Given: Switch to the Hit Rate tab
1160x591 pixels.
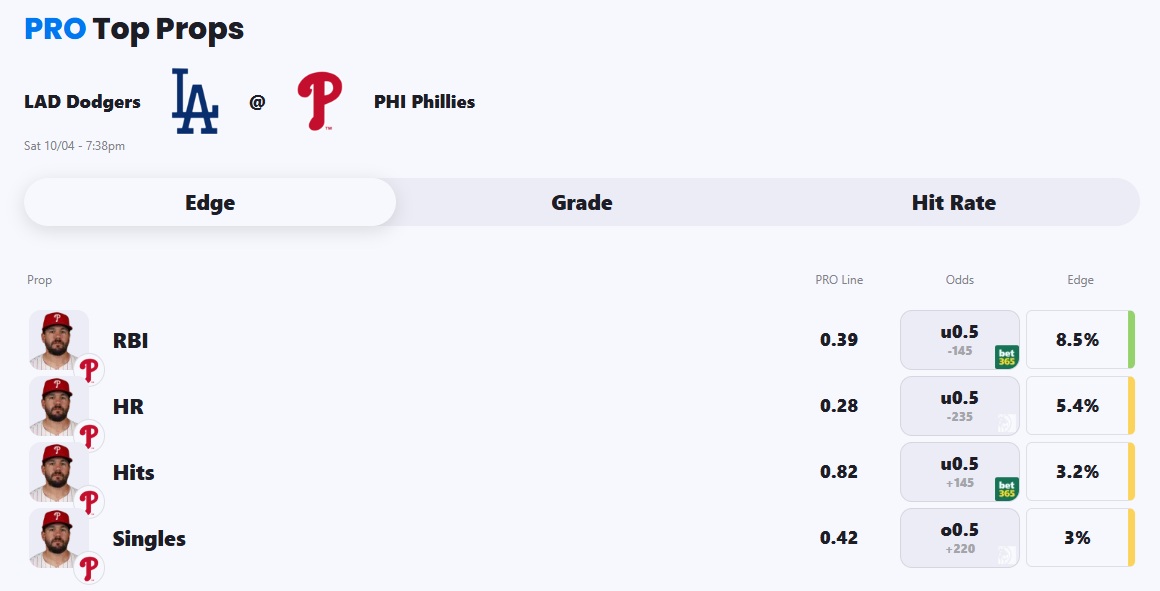Looking at the screenshot, I should [953, 203].
